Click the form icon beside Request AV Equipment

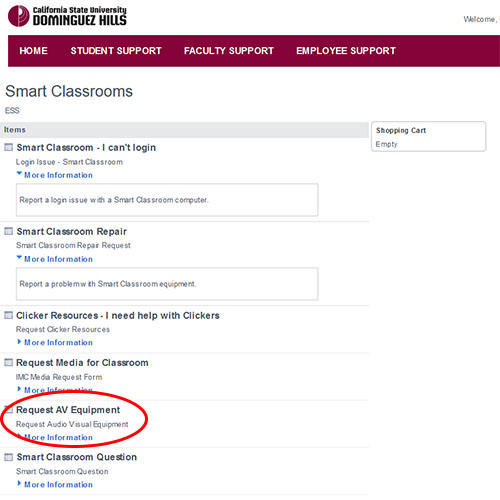(x=8, y=410)
